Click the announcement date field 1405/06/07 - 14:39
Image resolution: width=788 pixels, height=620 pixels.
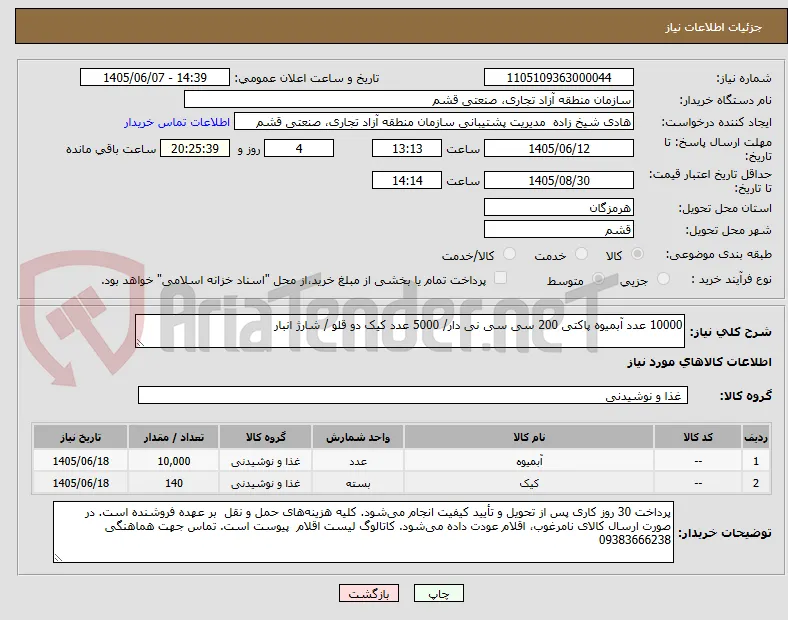pyautogui.click(x=155, y=77)
